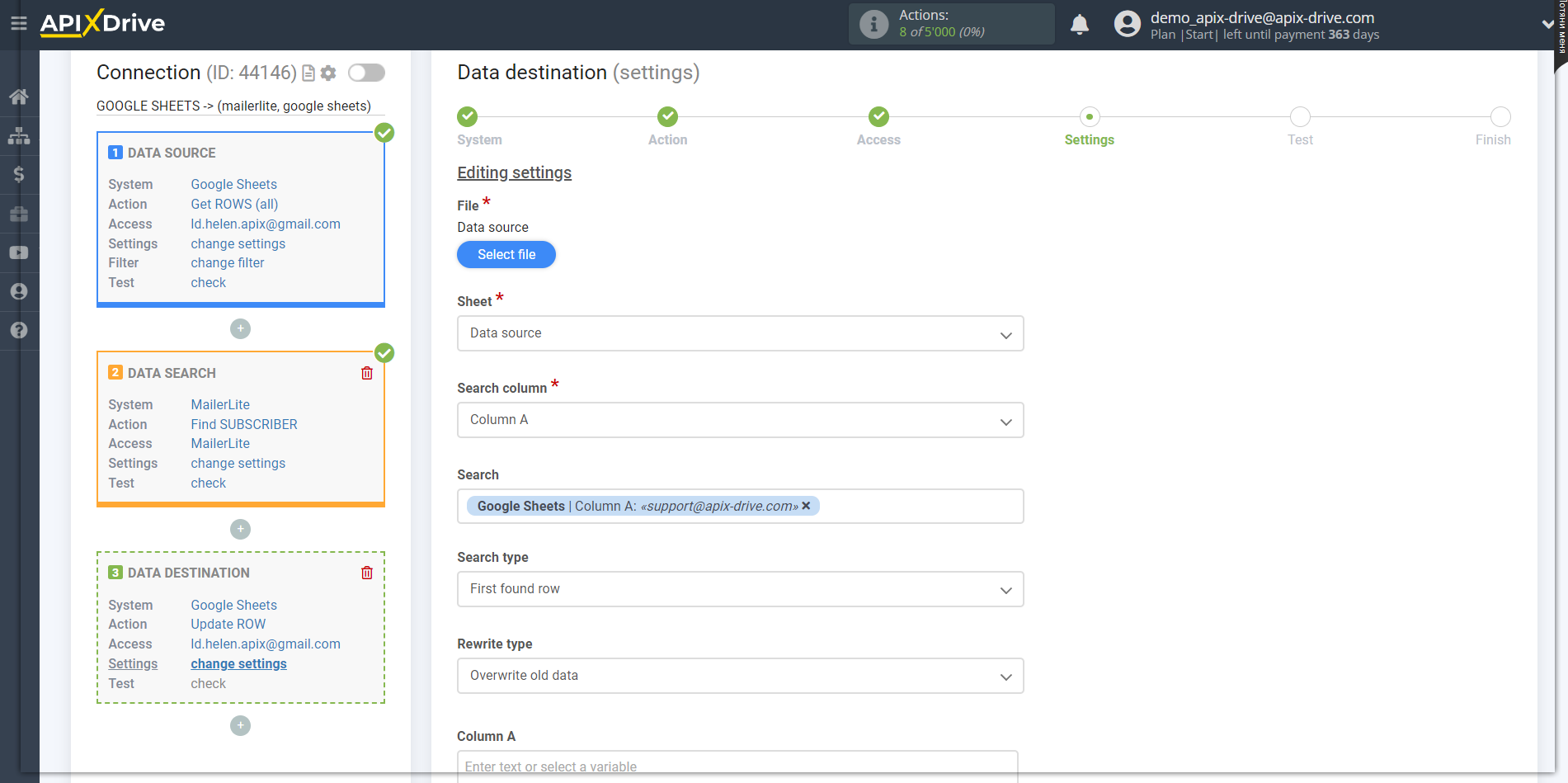This screenshot has height=783, width=1568.
Task: Remove the Google Sheets Column A search tag
Action: (x=806, y=506)
